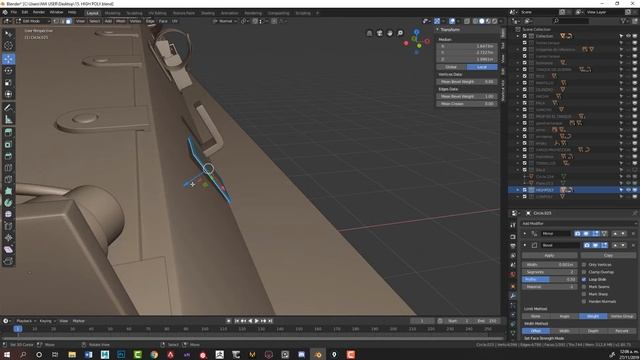640x360 pixels.
Task: Select the Bevel tool
Action: (x=8, y=156)
